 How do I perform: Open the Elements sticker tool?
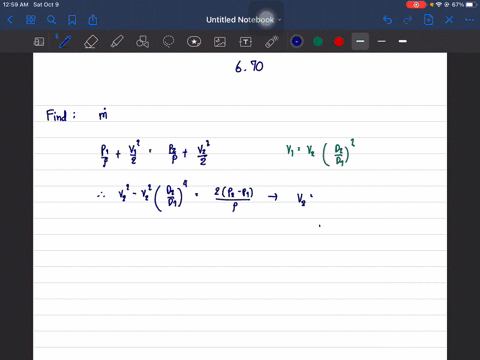[x=194, y=42]
